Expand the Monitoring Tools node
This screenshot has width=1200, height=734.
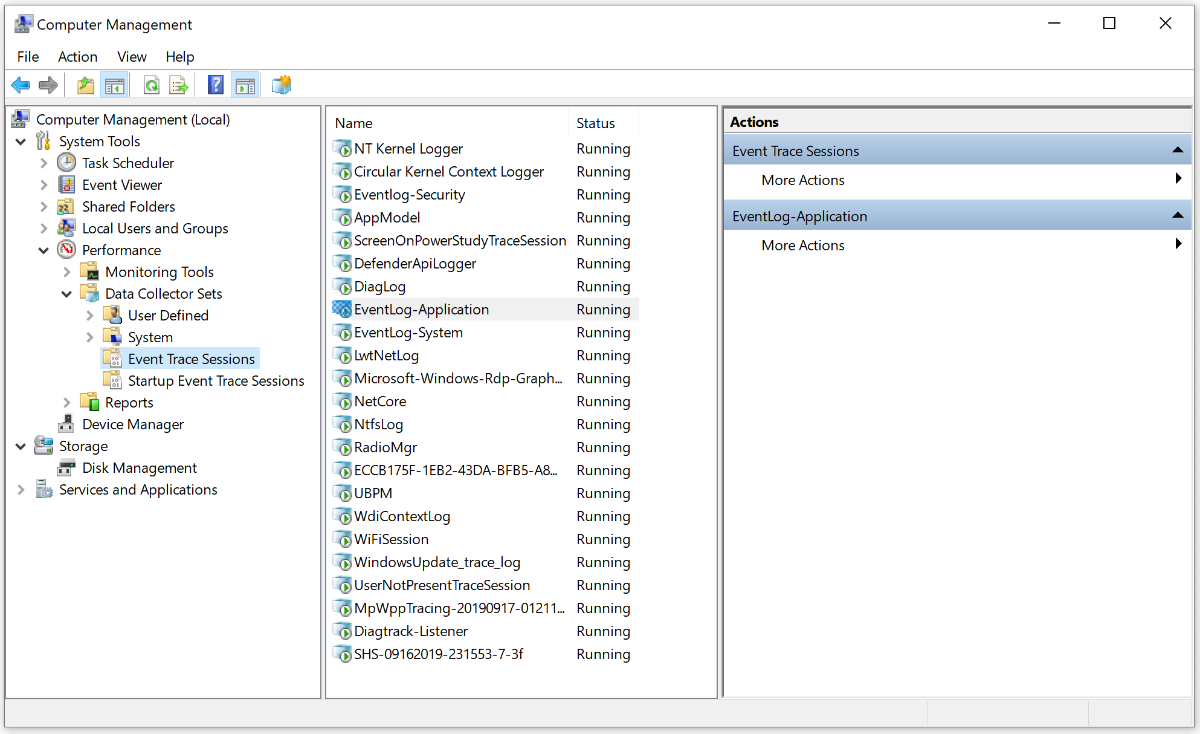click(x=67, y=272)
